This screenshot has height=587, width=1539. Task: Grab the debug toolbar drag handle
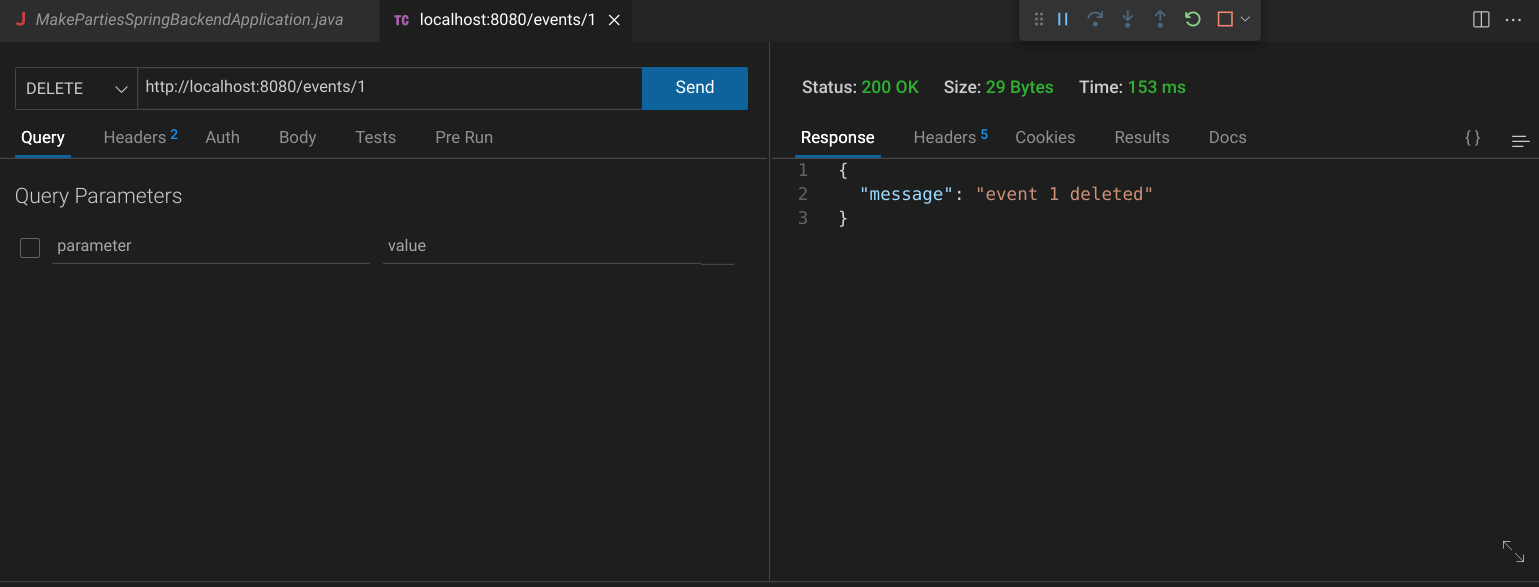[1038, 19]
